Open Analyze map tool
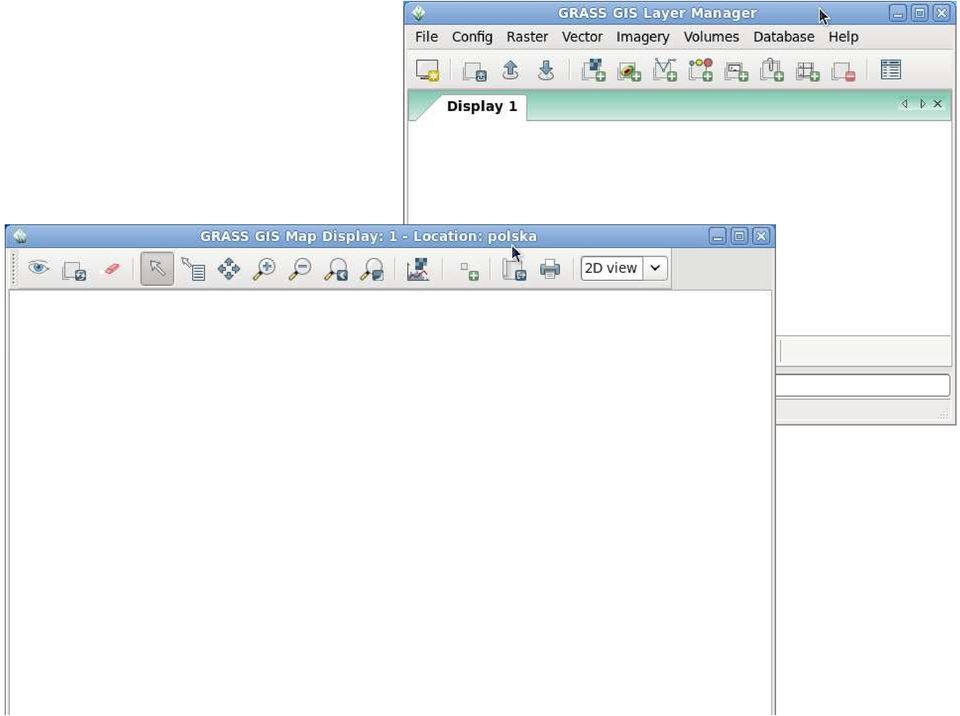 418,269
